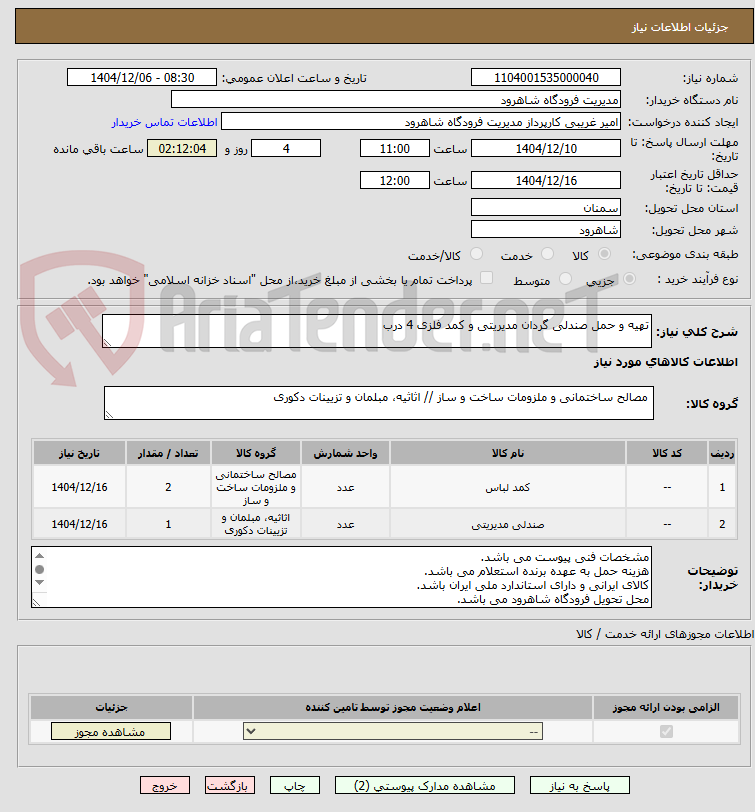
Task: Click the خروج exit button
Action: (165, 785)
